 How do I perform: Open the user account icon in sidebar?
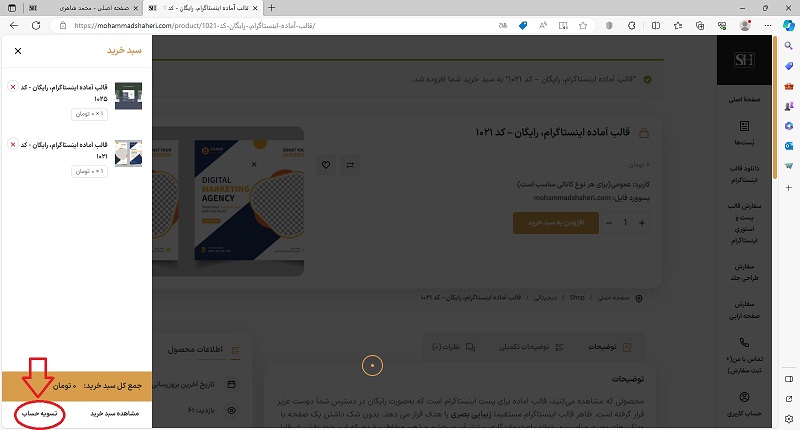[744, 397]
